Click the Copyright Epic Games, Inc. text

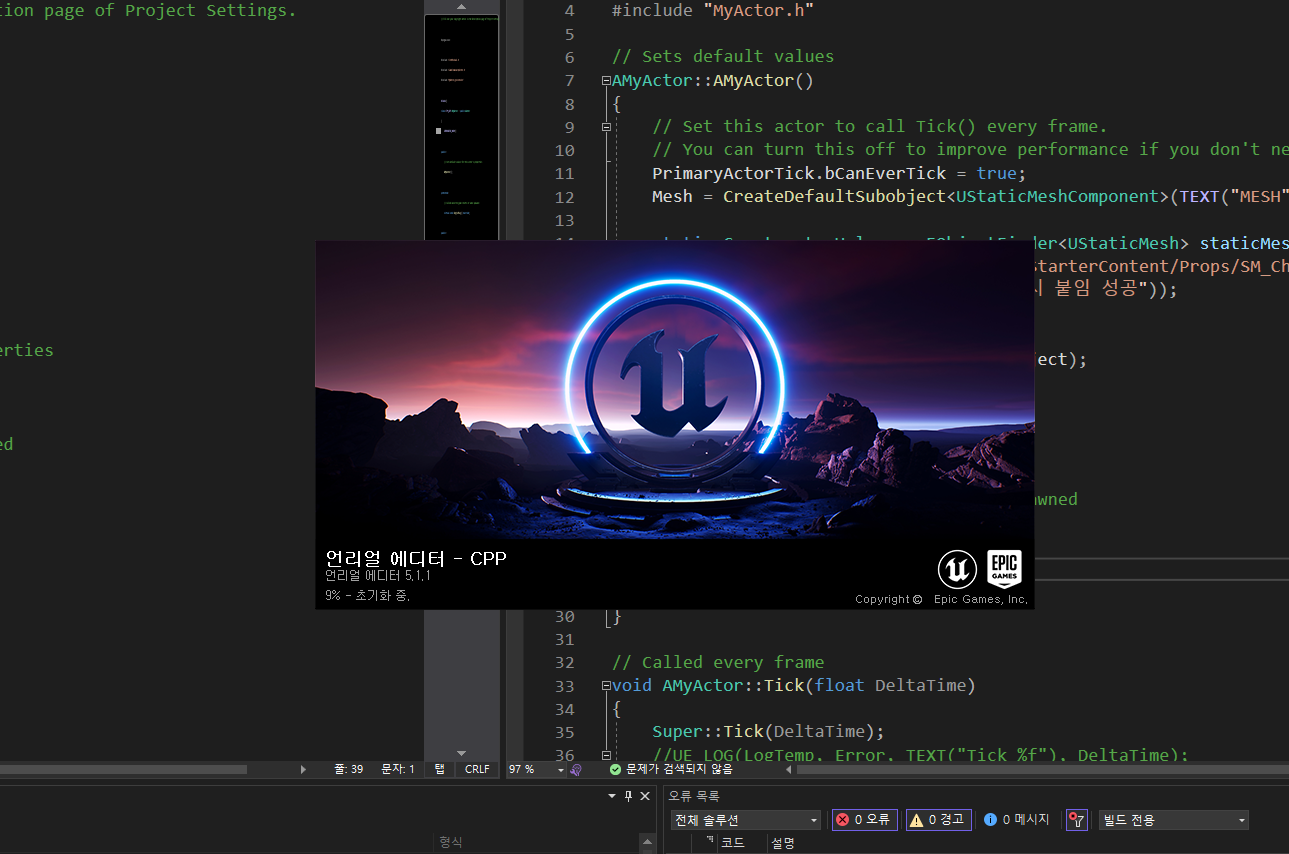coord(941,599)
